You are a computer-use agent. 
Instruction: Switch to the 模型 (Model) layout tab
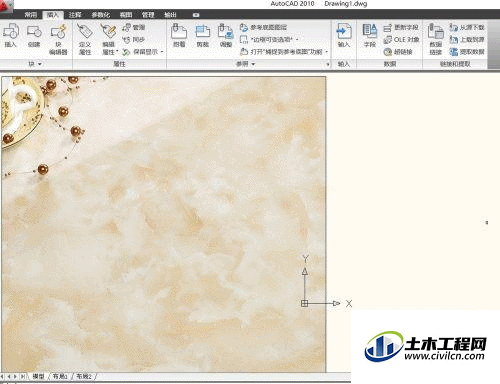click(38, 376)
